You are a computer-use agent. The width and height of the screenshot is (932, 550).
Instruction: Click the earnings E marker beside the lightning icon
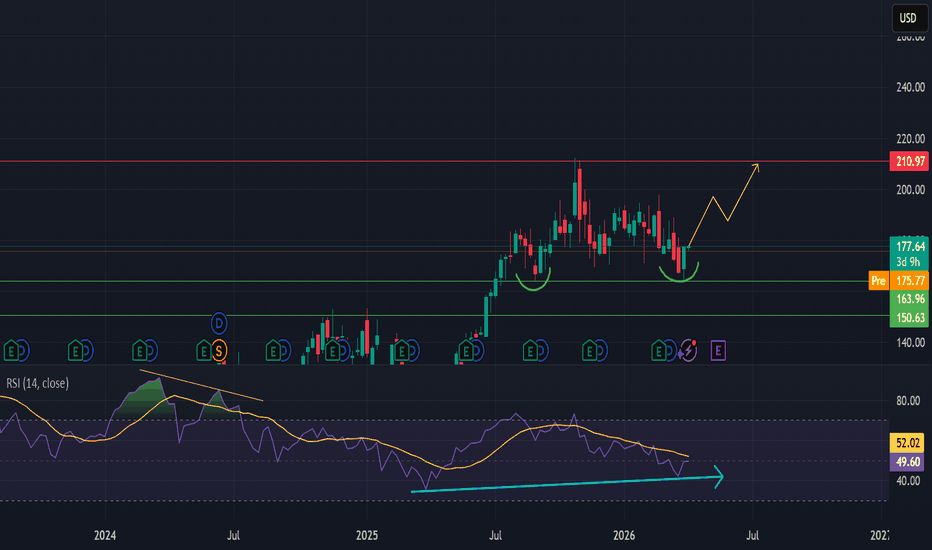click(x=659, y=351)
